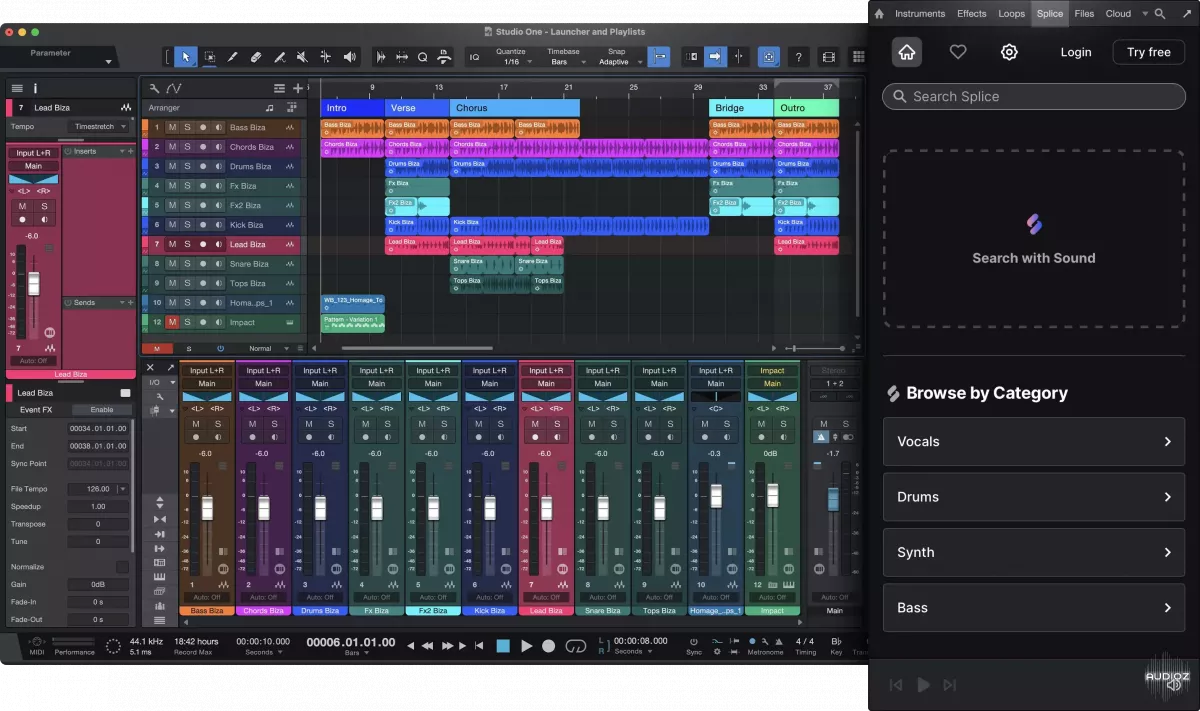Select the Chorus arranger section marker
This screenshot has height=711, width=1200.
tap(514, 108)
